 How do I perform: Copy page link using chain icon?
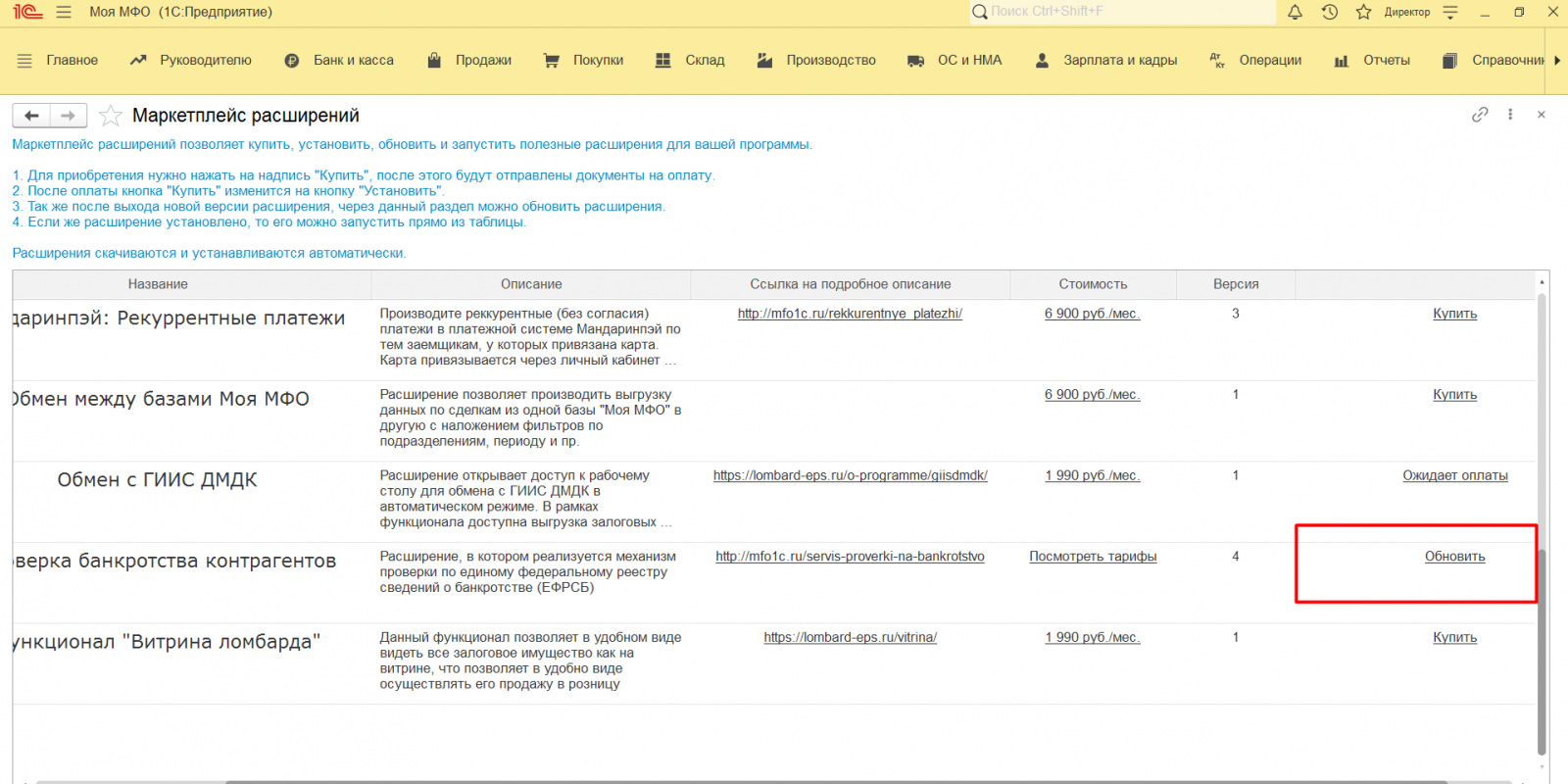click(1480, 115)
